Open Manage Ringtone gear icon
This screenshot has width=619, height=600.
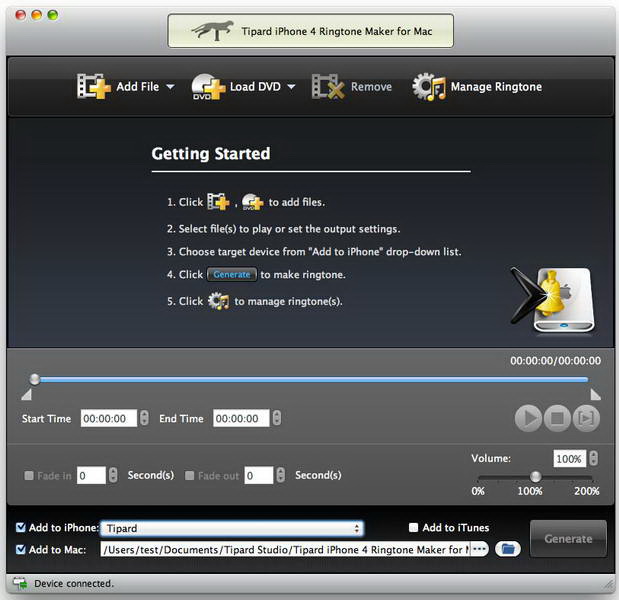point(429,86)
